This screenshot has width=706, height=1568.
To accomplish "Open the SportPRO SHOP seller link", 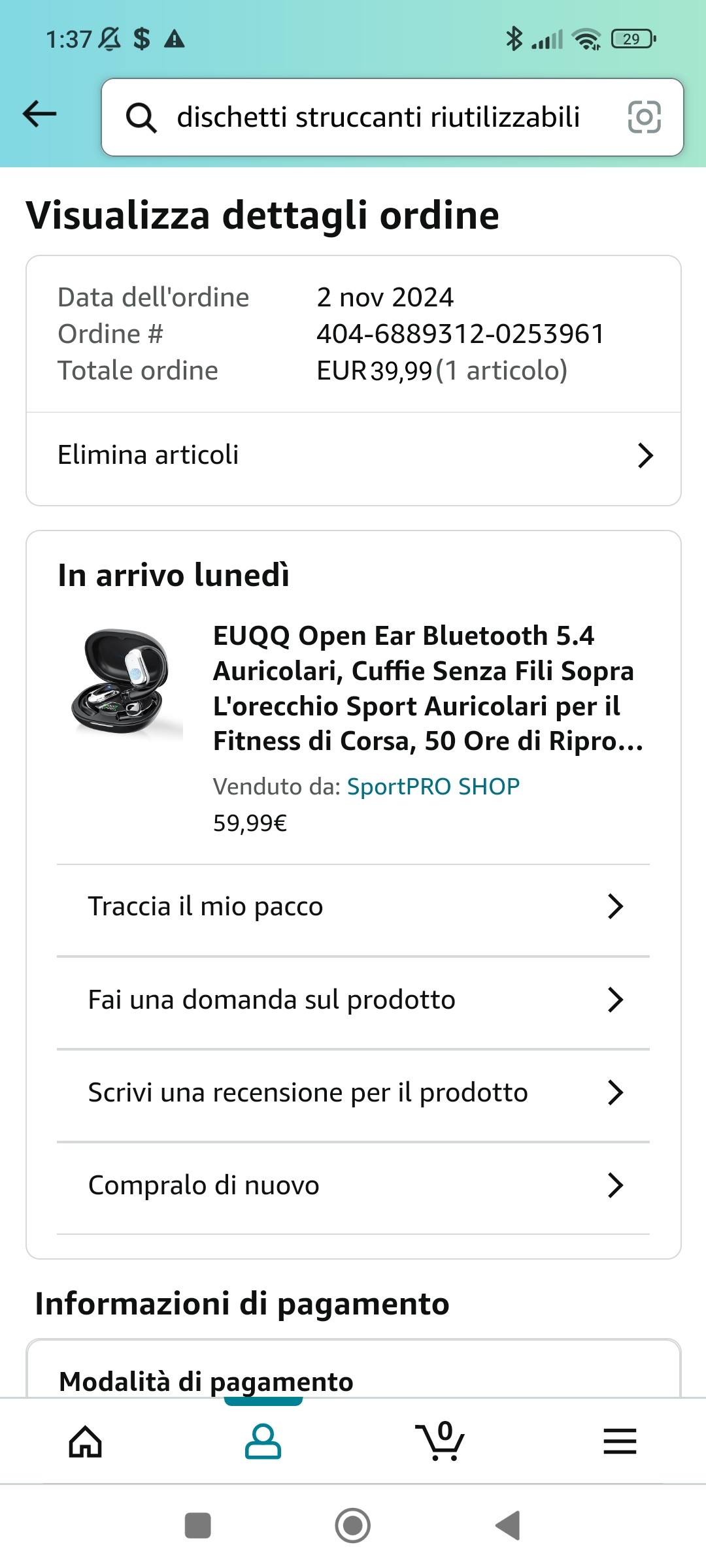I will pyautogui.click(x=433, y=787).
